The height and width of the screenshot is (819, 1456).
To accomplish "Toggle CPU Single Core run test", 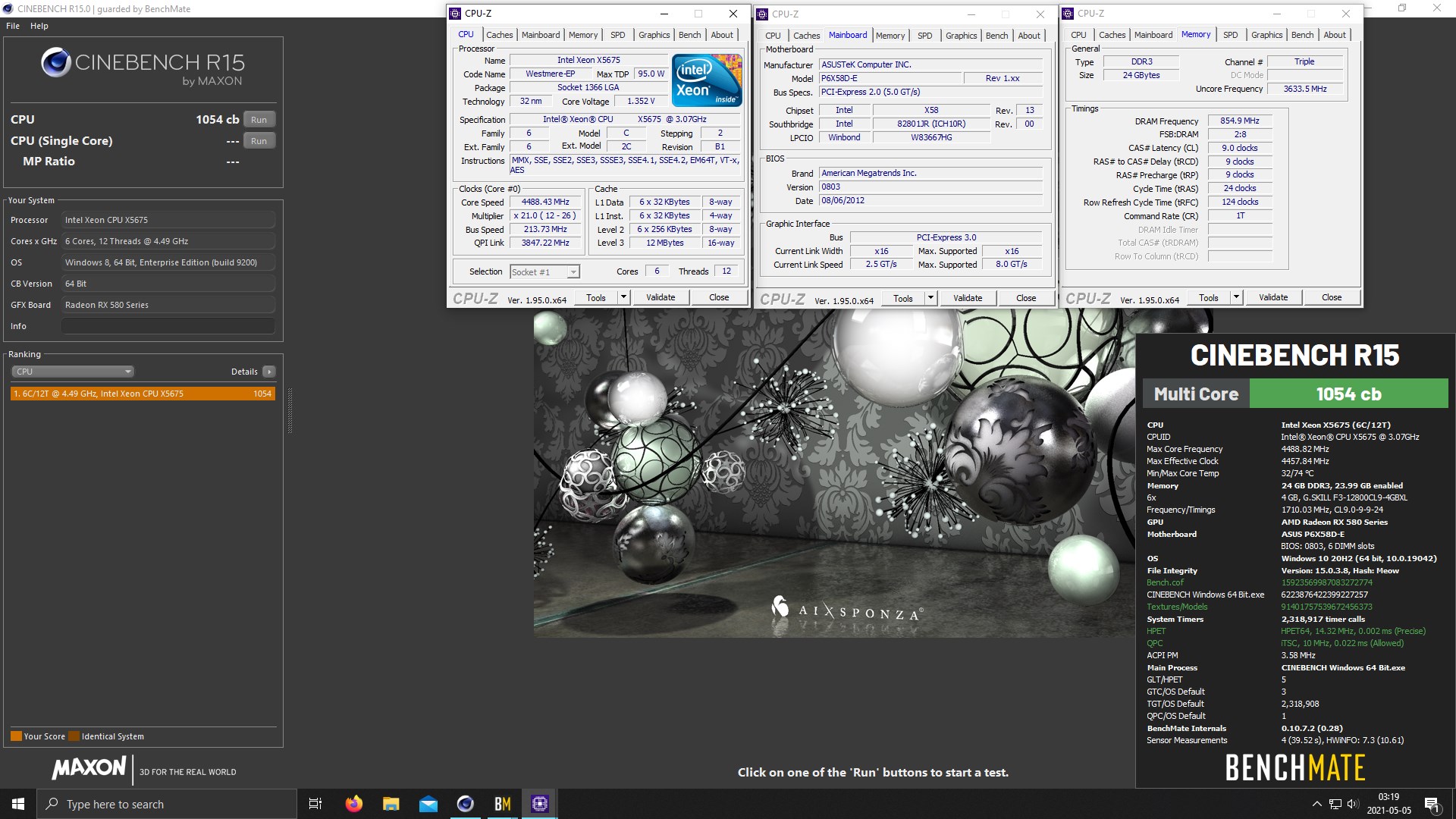I will click(x=258, y=140).
